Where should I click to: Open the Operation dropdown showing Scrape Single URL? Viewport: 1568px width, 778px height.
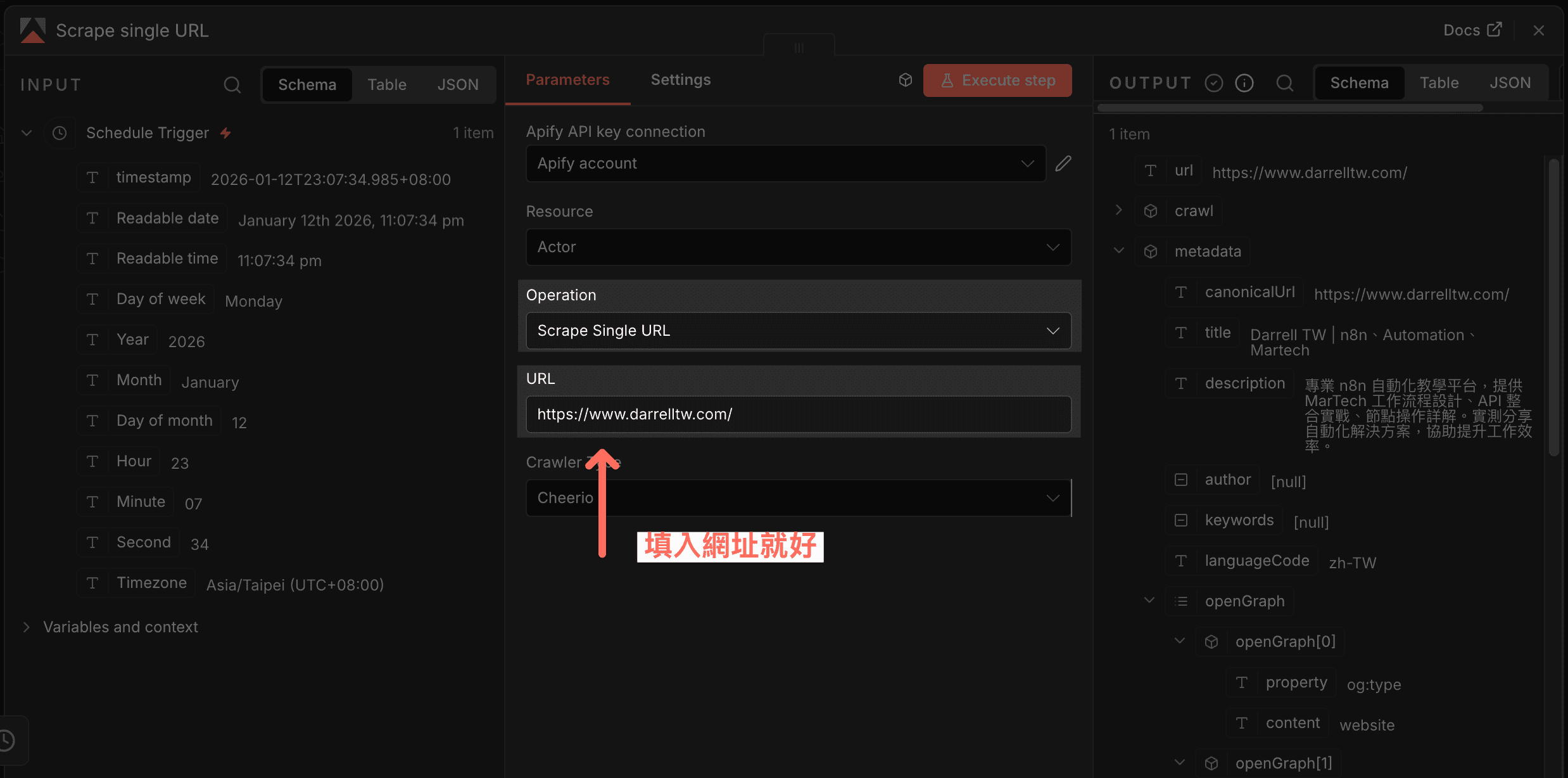click(x=798, y=330)
